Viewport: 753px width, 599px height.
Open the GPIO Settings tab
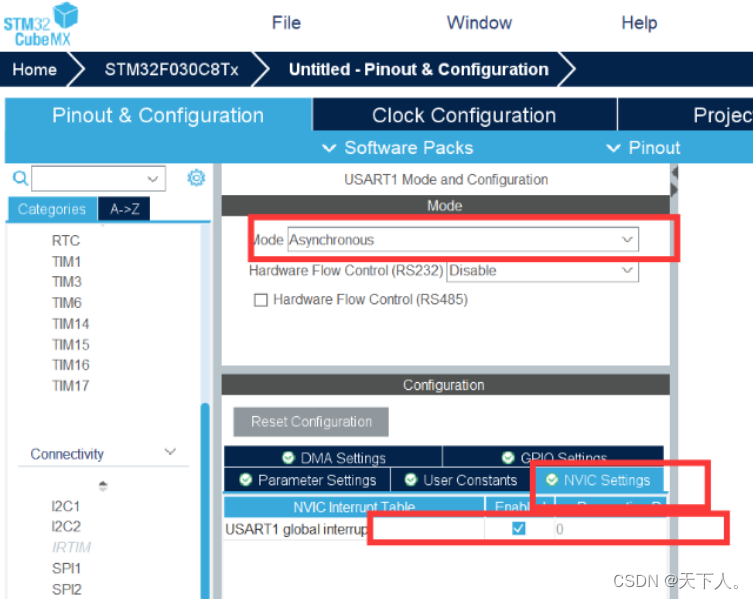[553, 456]
